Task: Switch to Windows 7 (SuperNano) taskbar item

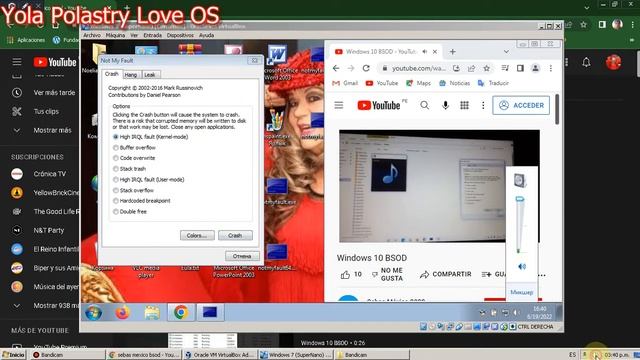Action: (x=296, y=355)
